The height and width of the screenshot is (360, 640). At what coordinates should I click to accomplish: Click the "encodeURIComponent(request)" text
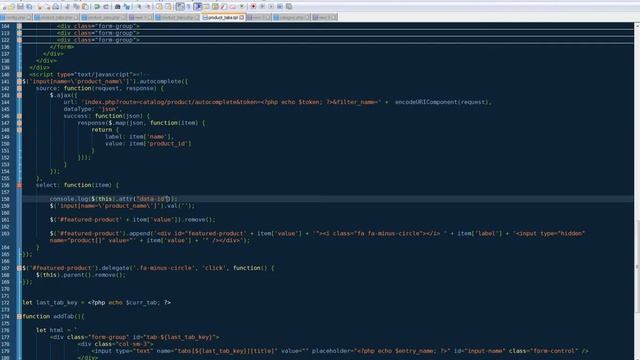442,102
